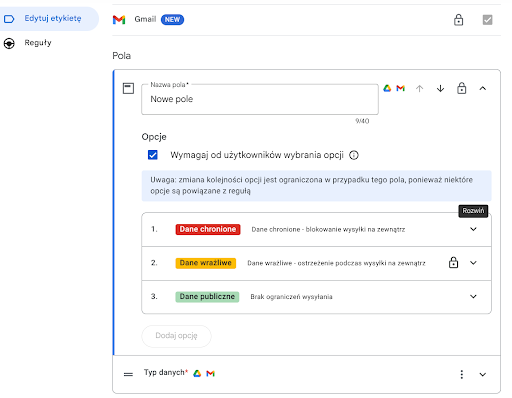512x398 pixels.
Task: Move the field down with arrow icon
Action: pyautogui.click(x=440, y=88)
